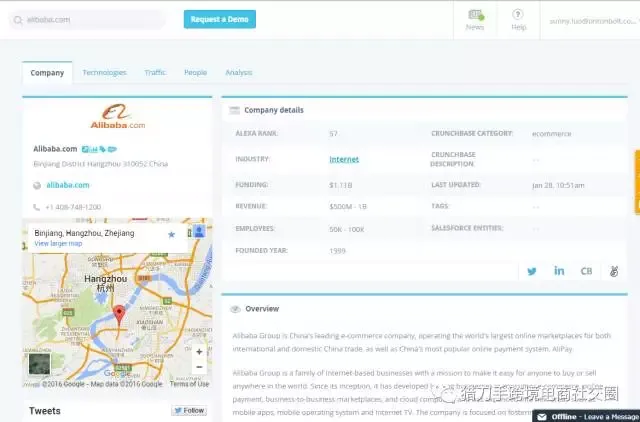Viewport: 640px width, 422px height.
Task: Click the Alexa rank value 57
Action: (333, 134)
